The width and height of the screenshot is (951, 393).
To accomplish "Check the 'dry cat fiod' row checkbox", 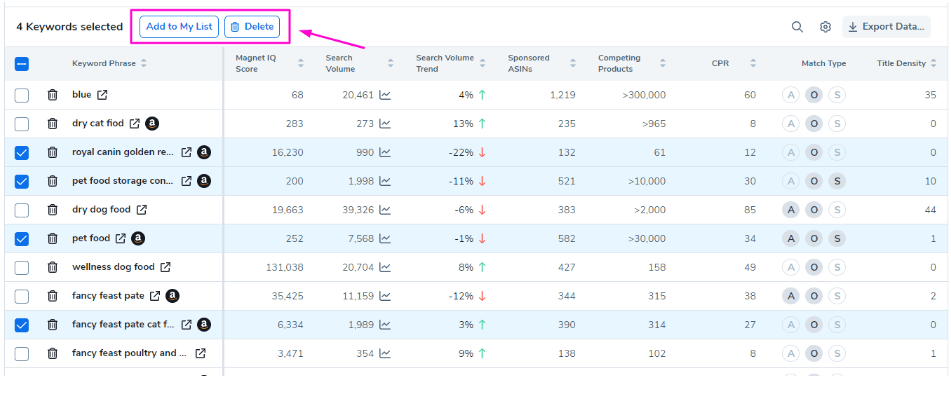I will (21, 124).
